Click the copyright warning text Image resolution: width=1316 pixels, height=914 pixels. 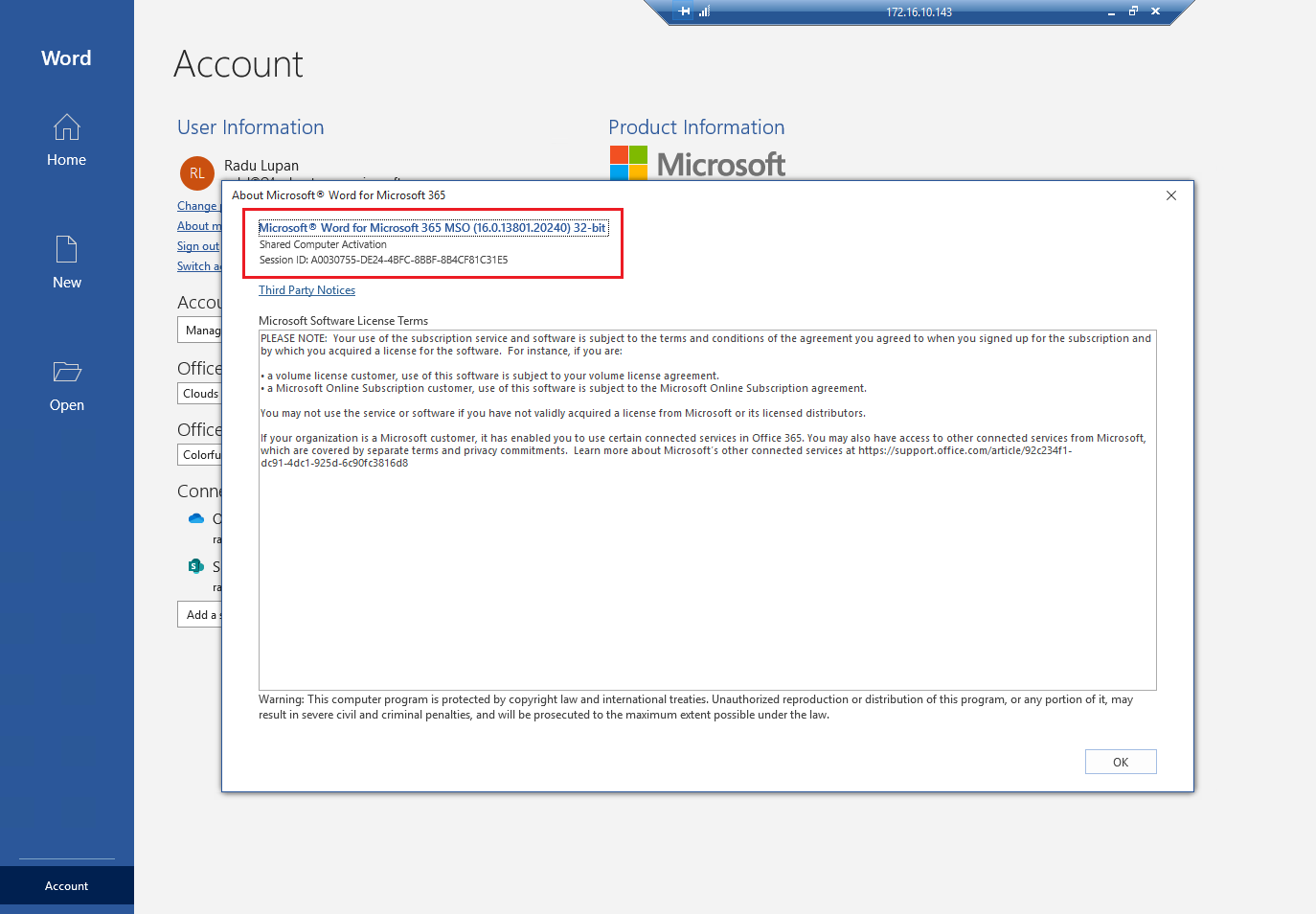(695, 707)
